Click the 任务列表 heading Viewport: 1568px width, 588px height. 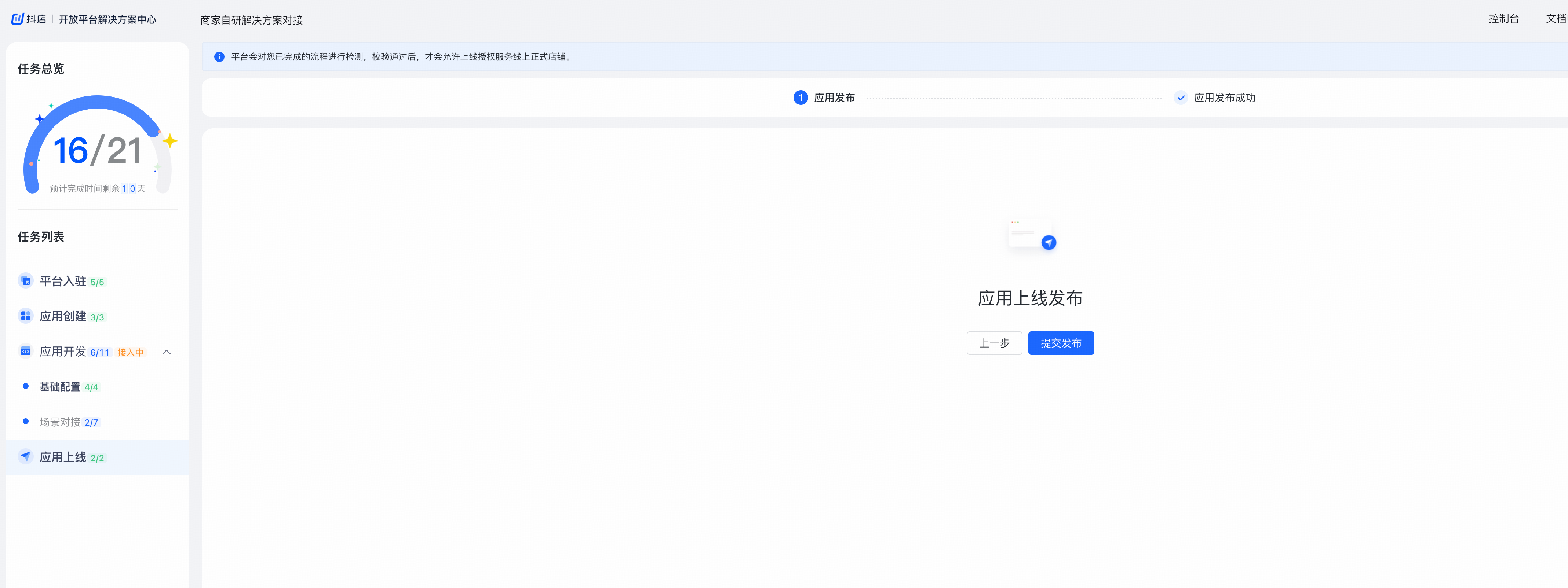(x=41, y=236)
